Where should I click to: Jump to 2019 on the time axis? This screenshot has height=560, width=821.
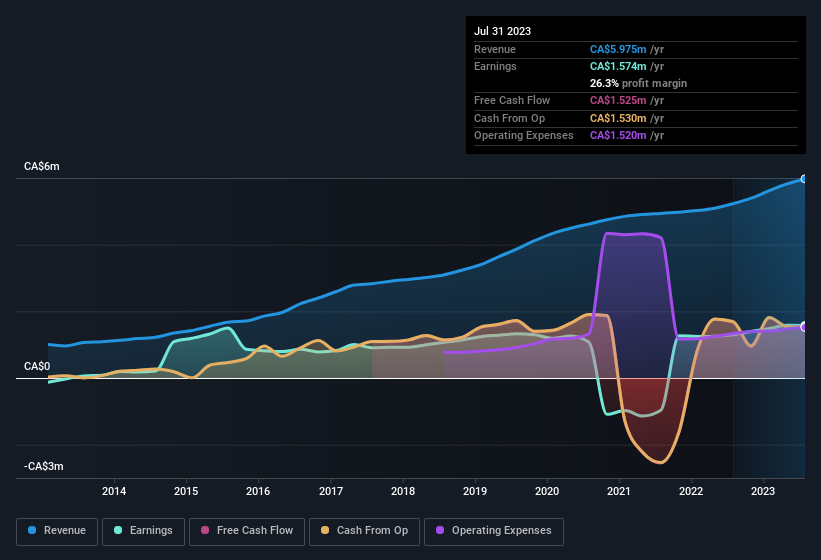(x=475, y=492)
